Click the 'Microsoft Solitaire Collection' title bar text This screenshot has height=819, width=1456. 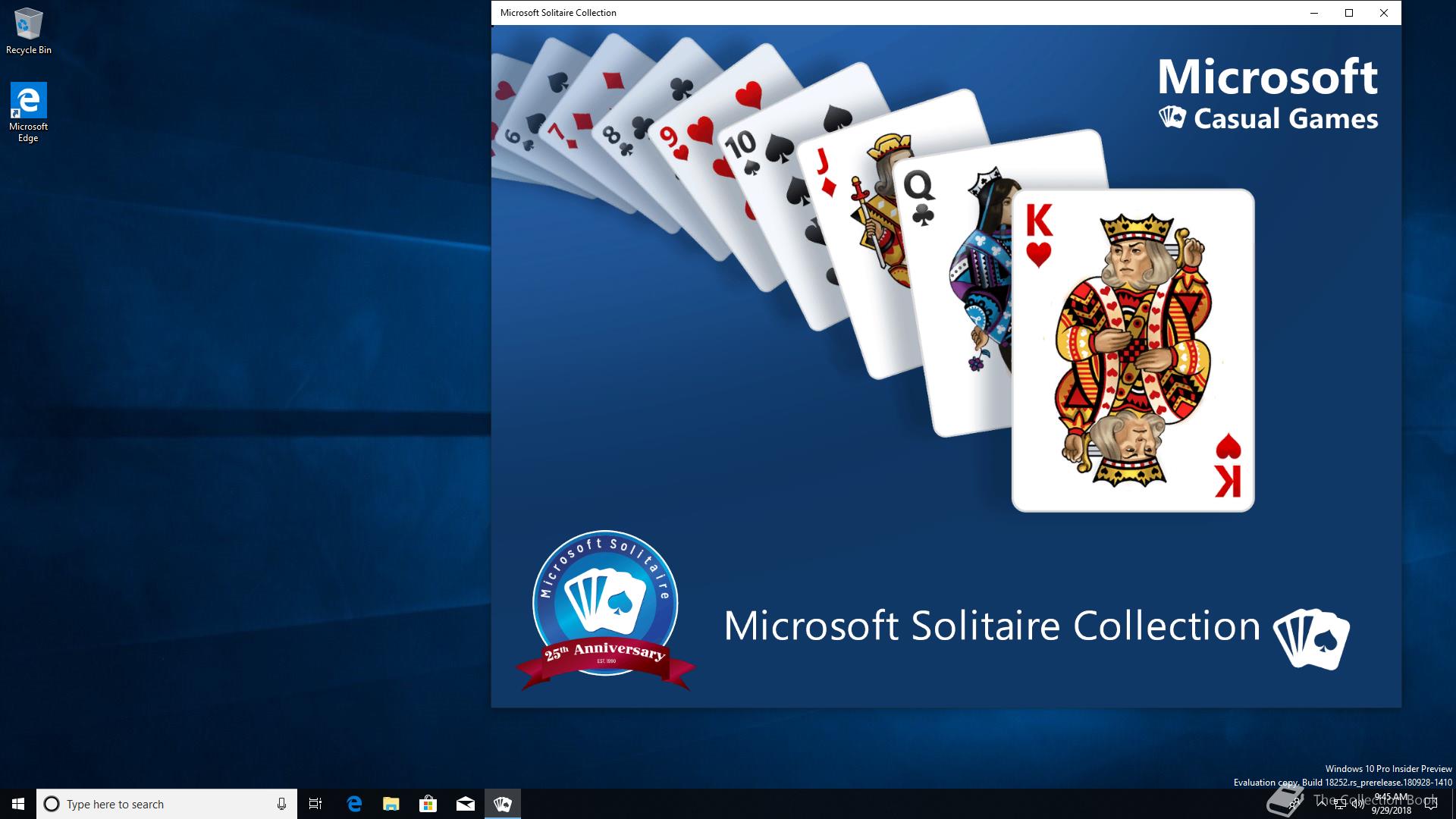coord(558,13)
